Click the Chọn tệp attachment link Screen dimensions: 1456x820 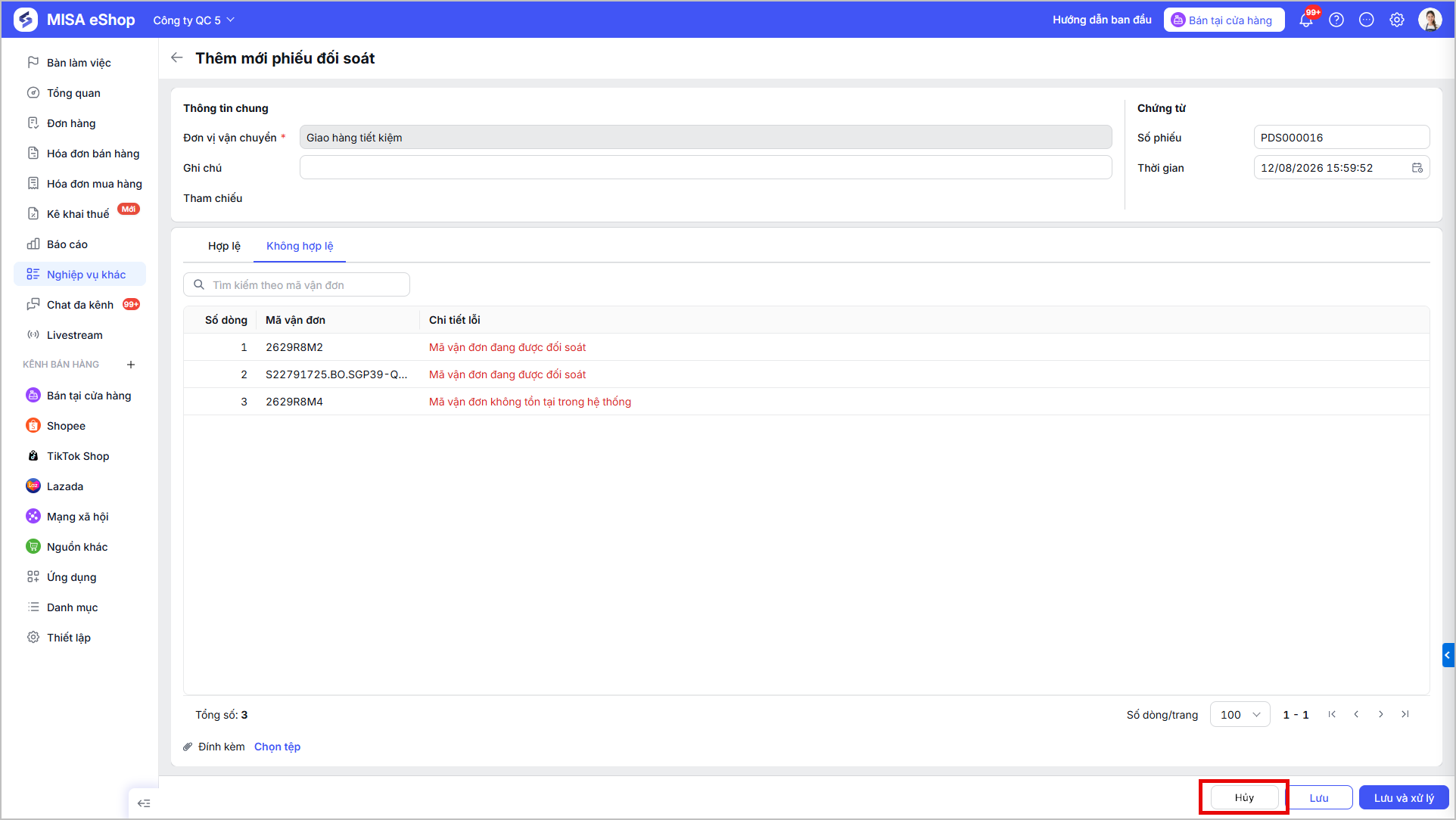point(277,747)
